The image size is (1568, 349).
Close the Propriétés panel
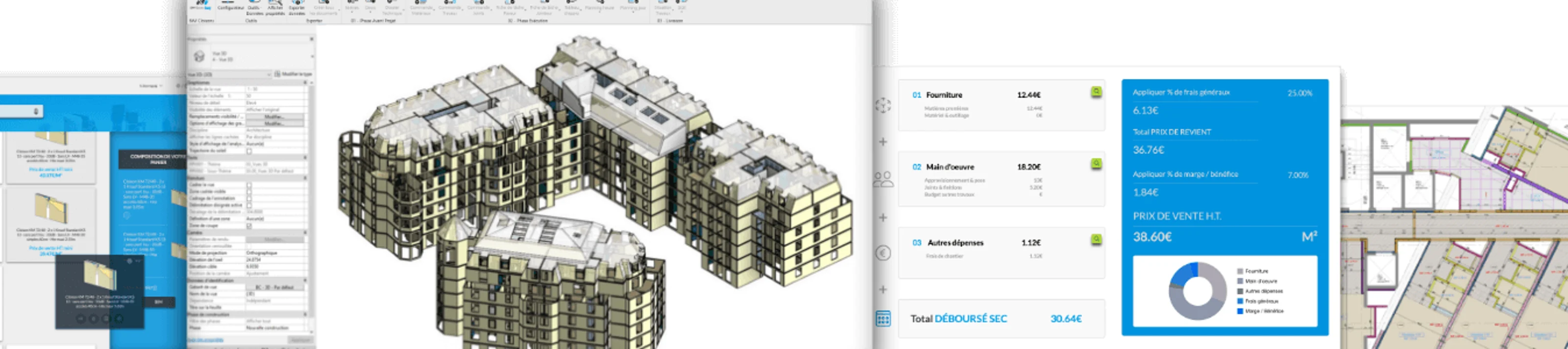[312, 39]
